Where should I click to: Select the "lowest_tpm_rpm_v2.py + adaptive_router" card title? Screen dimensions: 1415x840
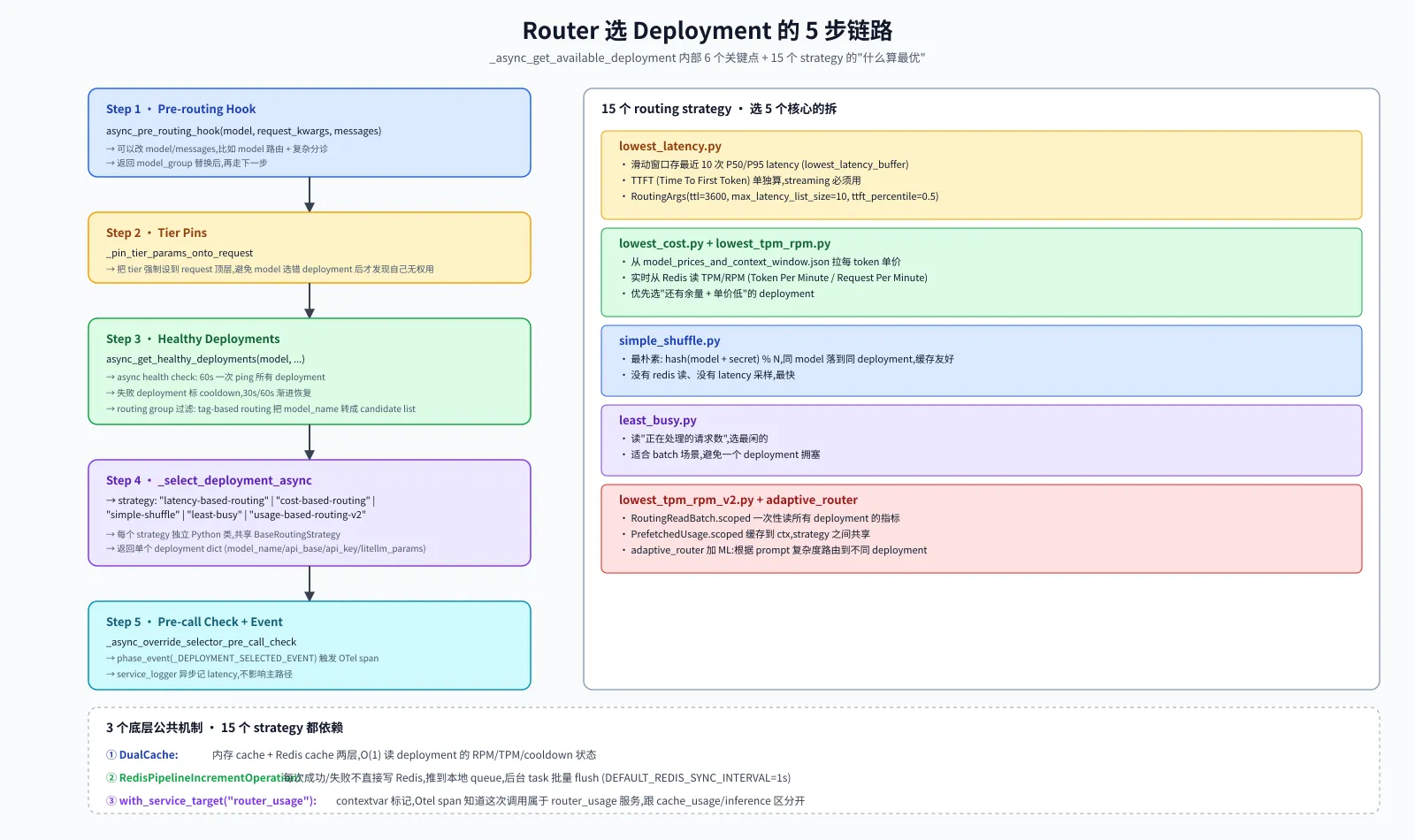pyautogui.click(x=738, y=500)
